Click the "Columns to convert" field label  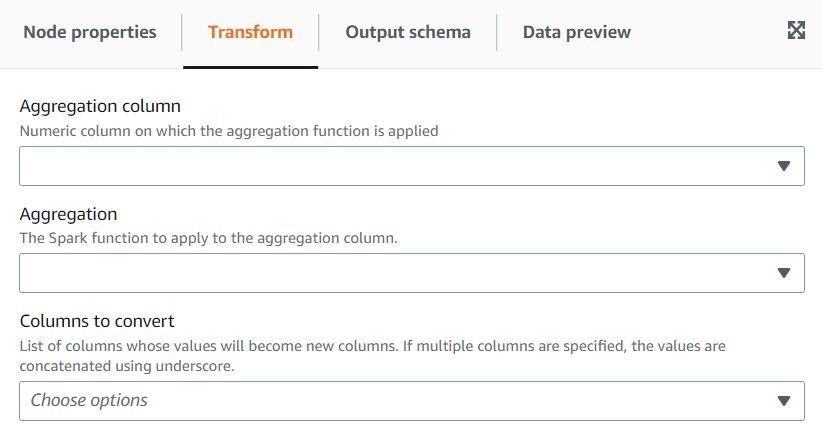tap(97, 321)
